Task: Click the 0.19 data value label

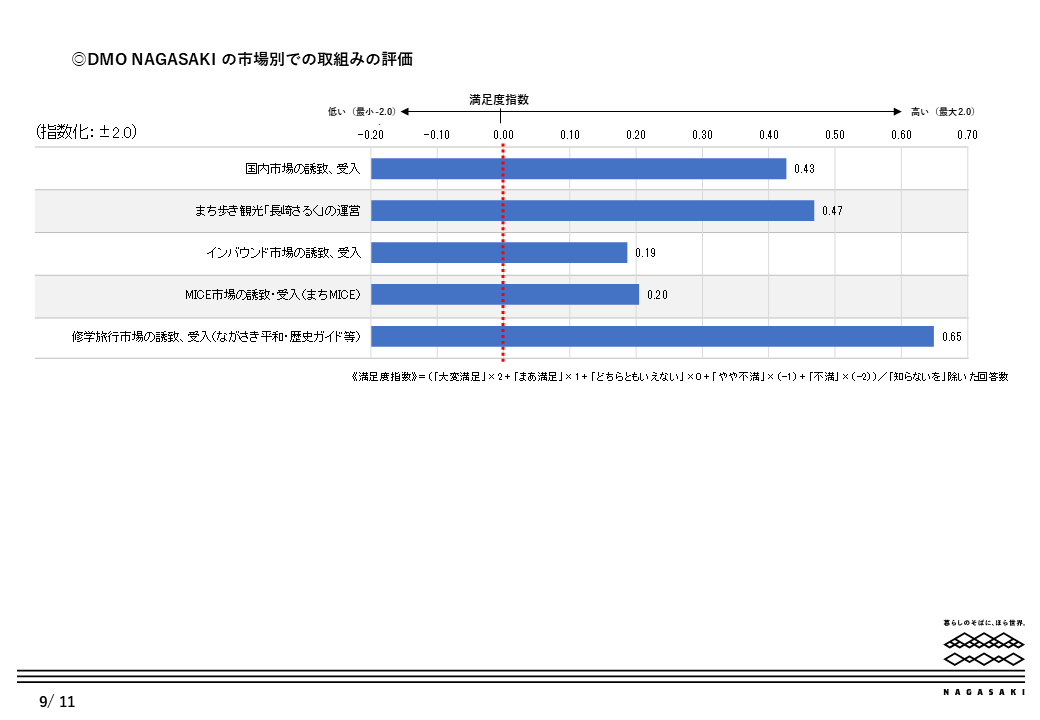Action: (x=645, y=253)
